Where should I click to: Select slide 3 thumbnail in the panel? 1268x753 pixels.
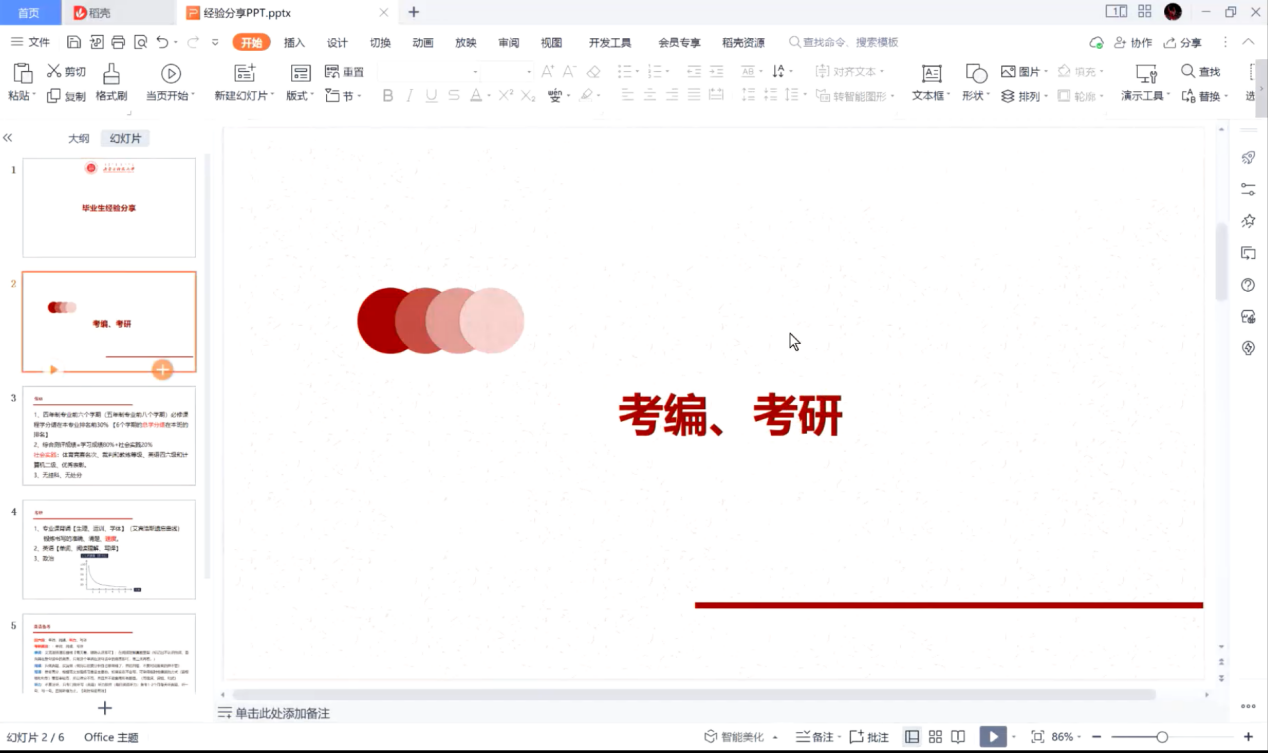tap(109, 436)
